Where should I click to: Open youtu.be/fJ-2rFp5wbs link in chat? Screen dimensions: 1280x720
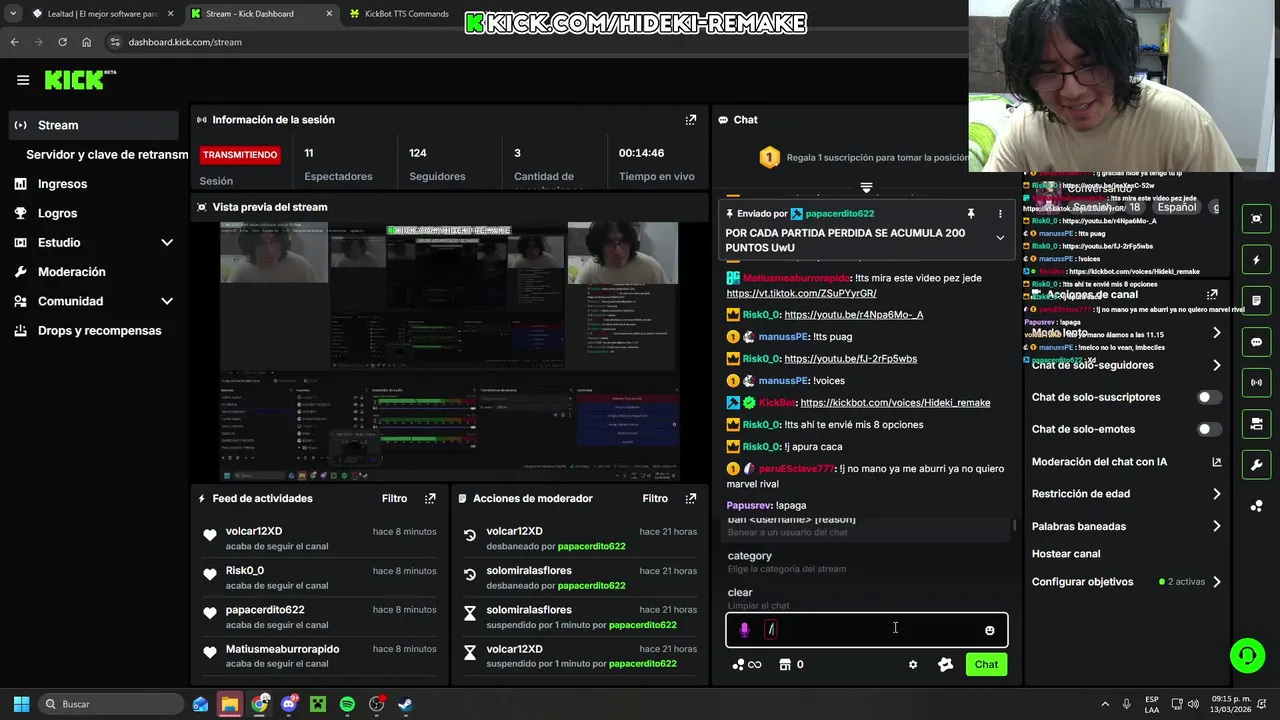click(x=850, y=358)
